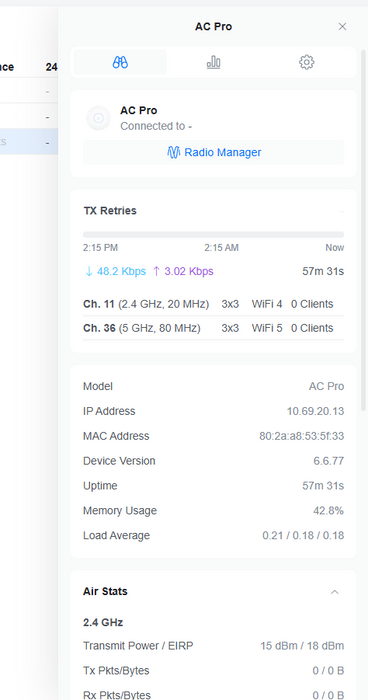
Task: Select the Ch. 36 5 GHz radio row
Action: [x=213, y=328]
